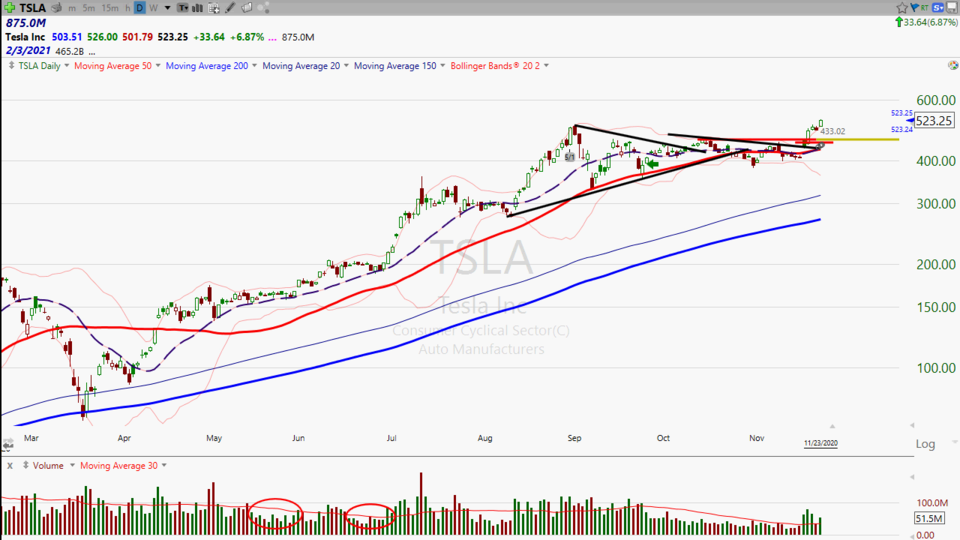Open the timeframe dropdown arrow

point(167,8)
